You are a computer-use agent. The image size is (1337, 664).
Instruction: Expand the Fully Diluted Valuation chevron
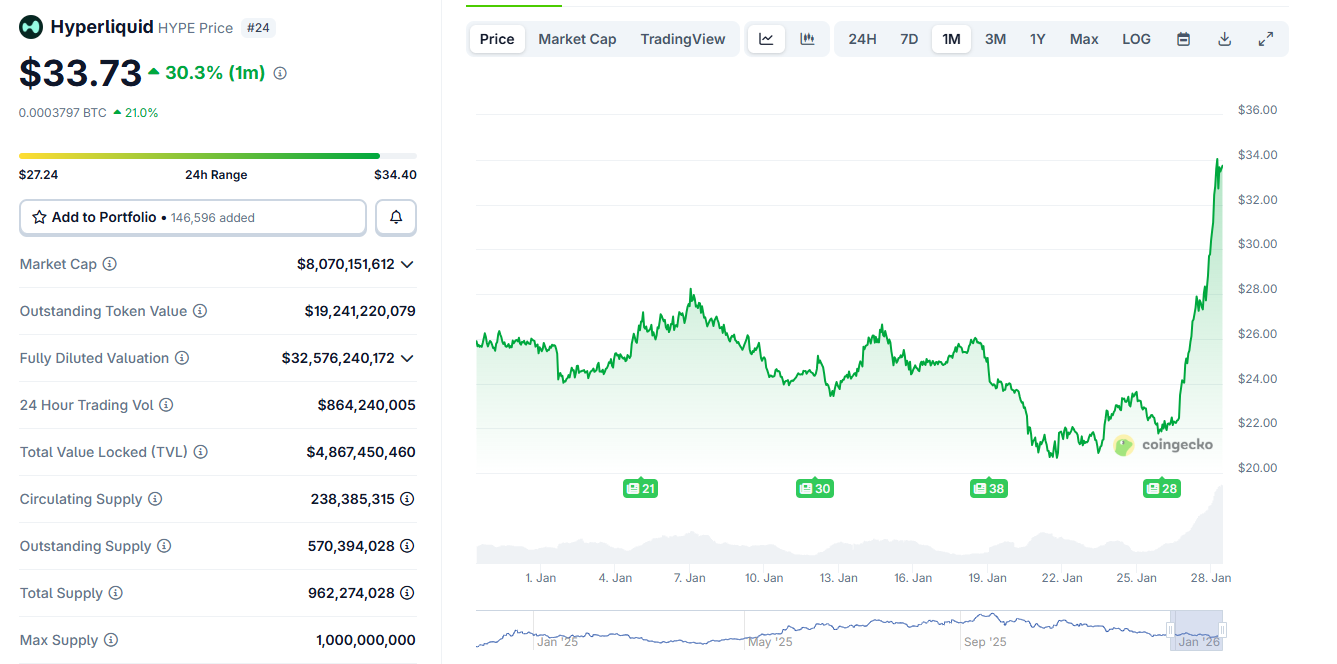406,358
